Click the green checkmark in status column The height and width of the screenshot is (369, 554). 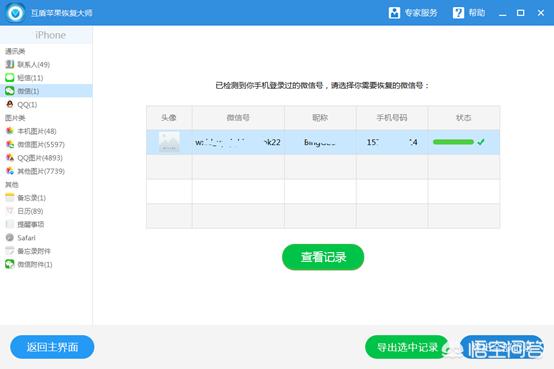coord(481,142)
